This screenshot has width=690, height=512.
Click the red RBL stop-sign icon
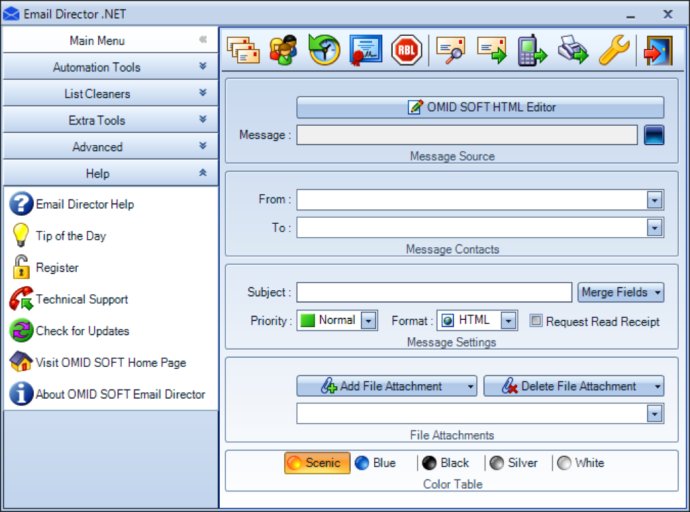(407, 50)
